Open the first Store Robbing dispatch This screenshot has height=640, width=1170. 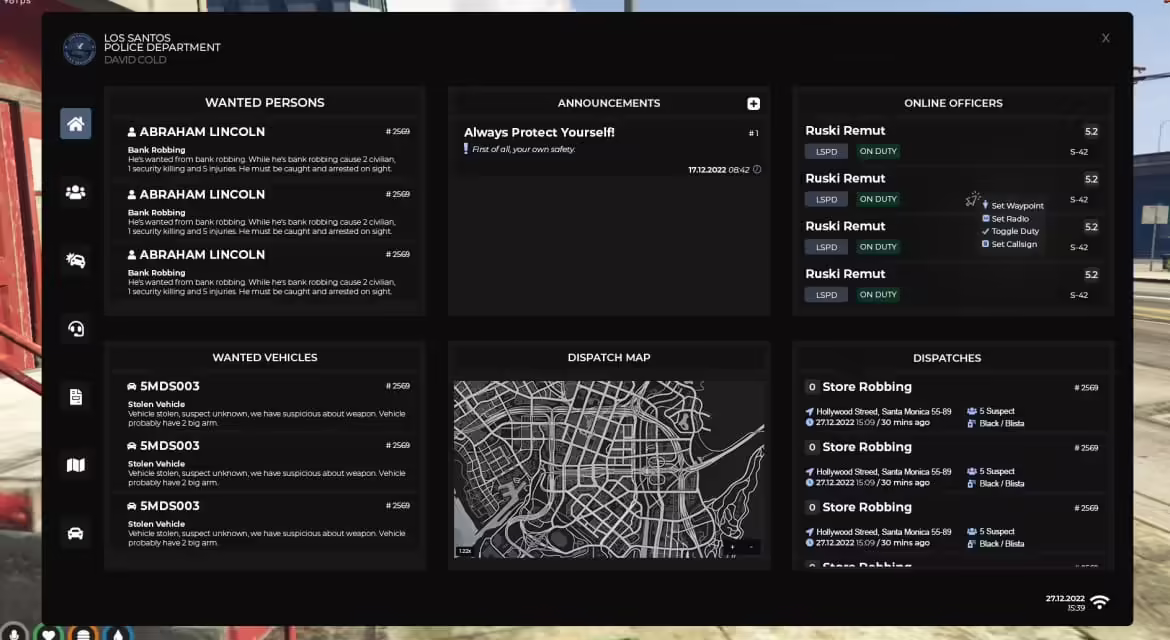click(x=866, y=387)
